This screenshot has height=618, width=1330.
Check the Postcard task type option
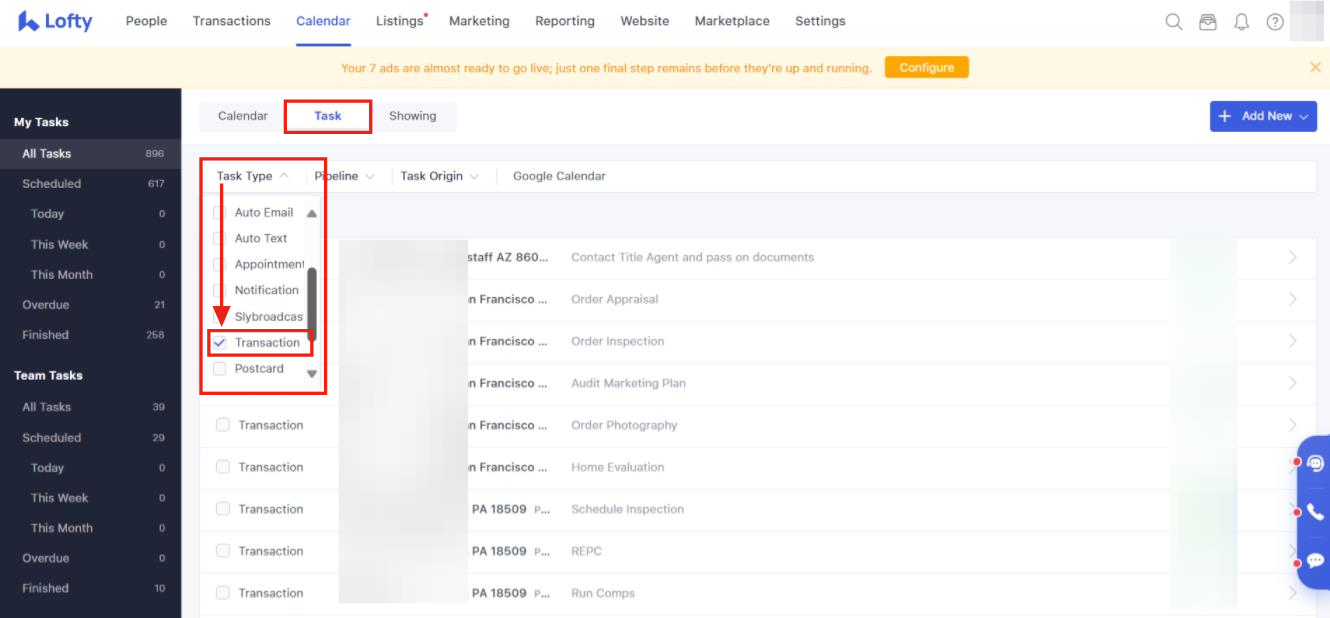click(220, 369)
